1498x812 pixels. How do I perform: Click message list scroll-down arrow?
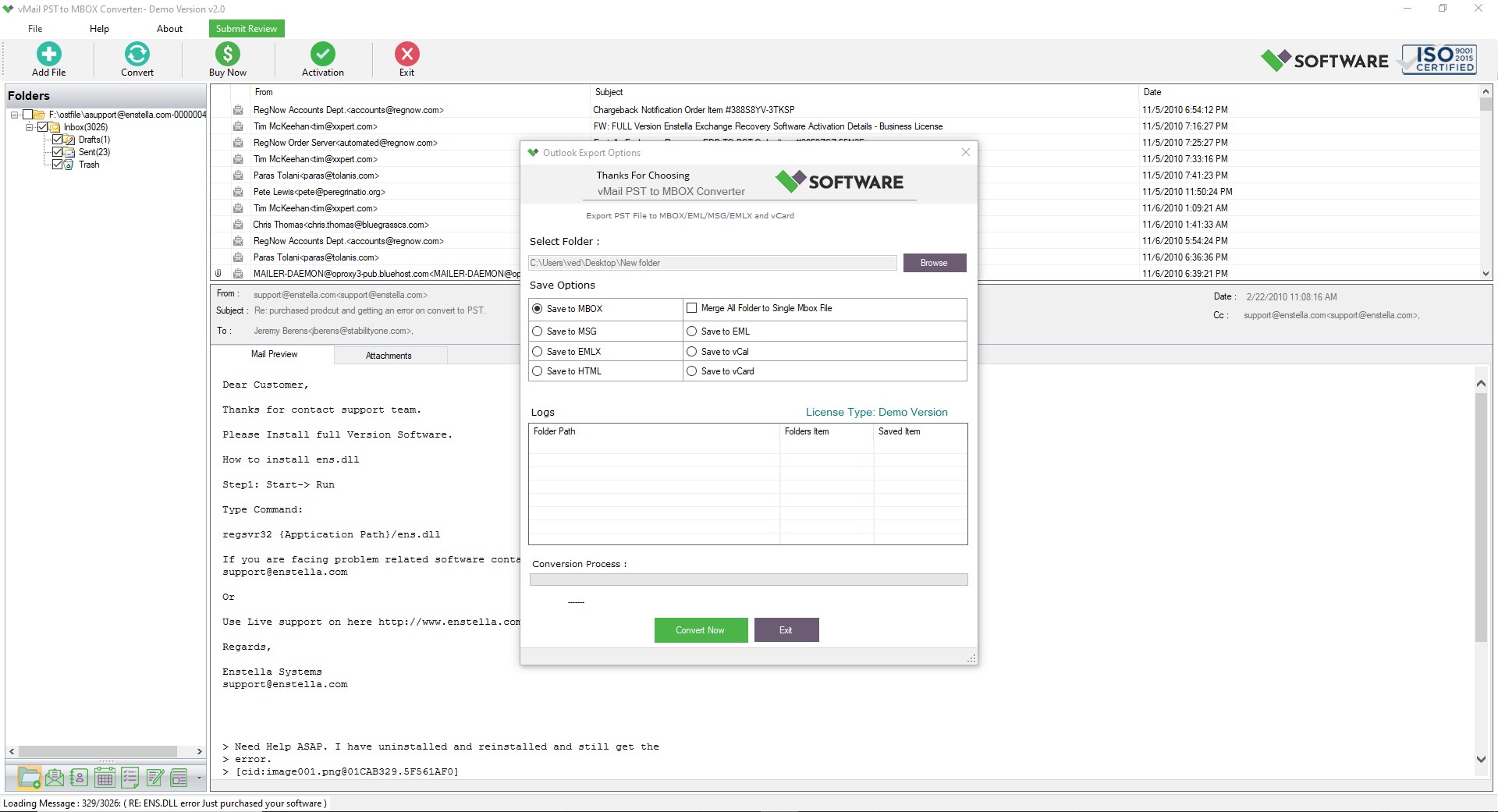pos(1486,274)
